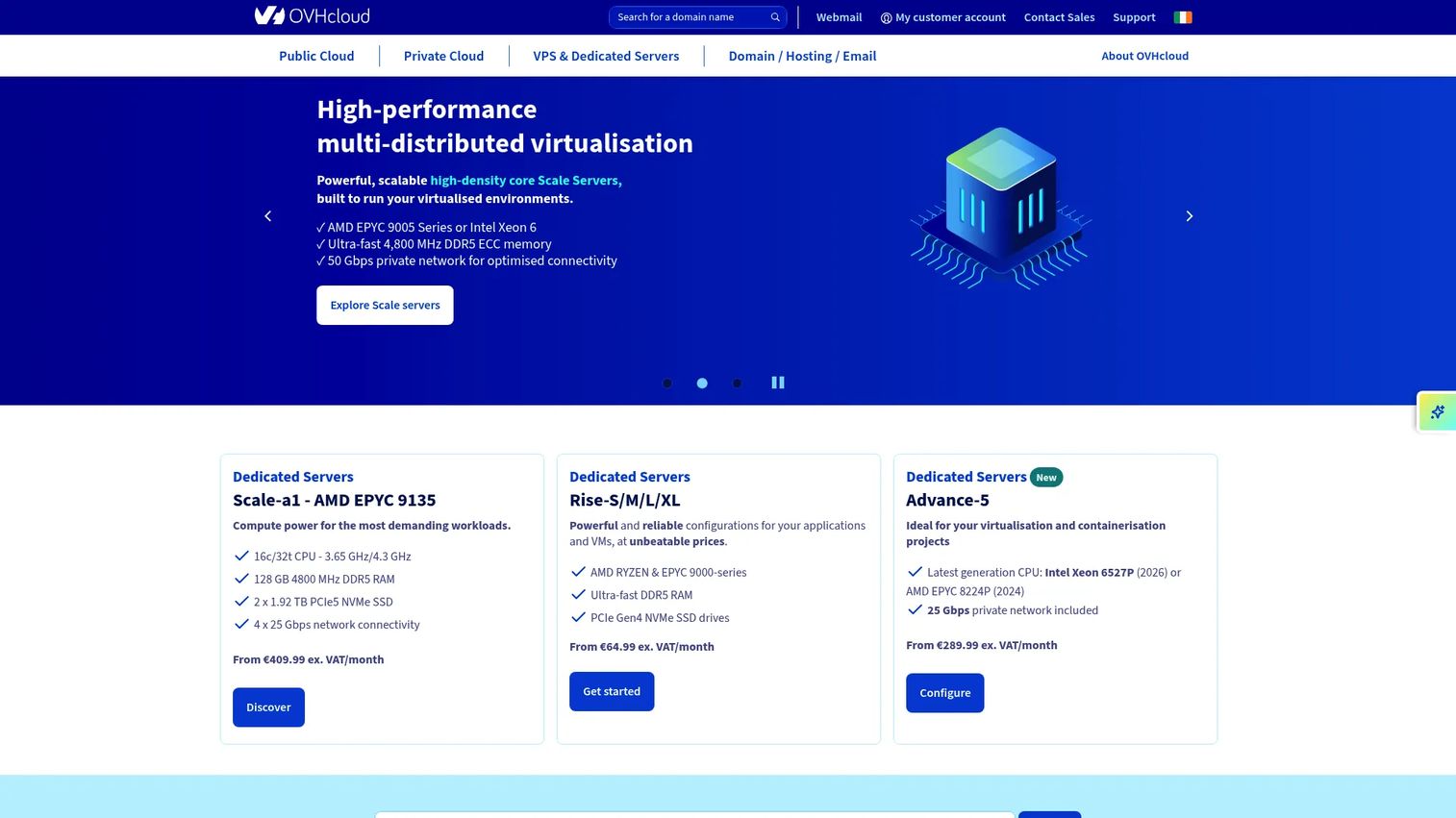This screenshot has height=818, width=1456.
Task: Select the third carousel slide dot
Action: click(737, 384)
